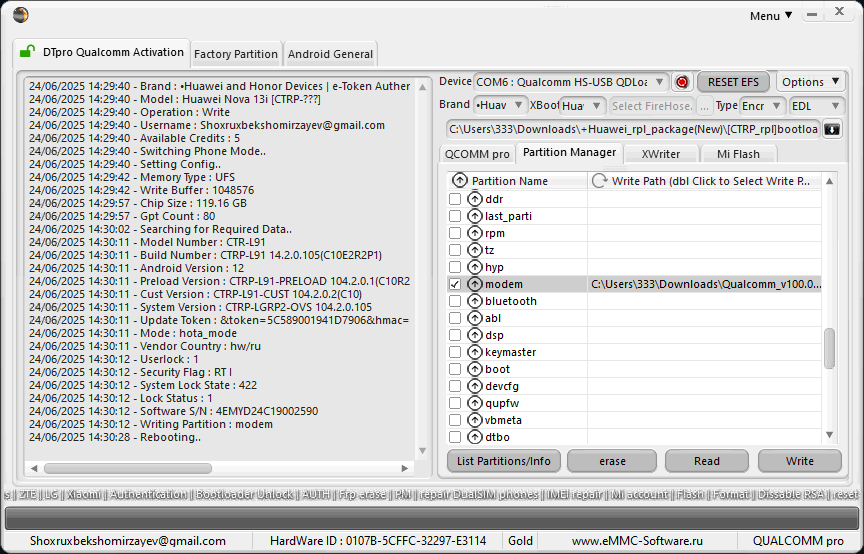
Task: Check the rpm partition checkbox
Action: tap(455, 233)
